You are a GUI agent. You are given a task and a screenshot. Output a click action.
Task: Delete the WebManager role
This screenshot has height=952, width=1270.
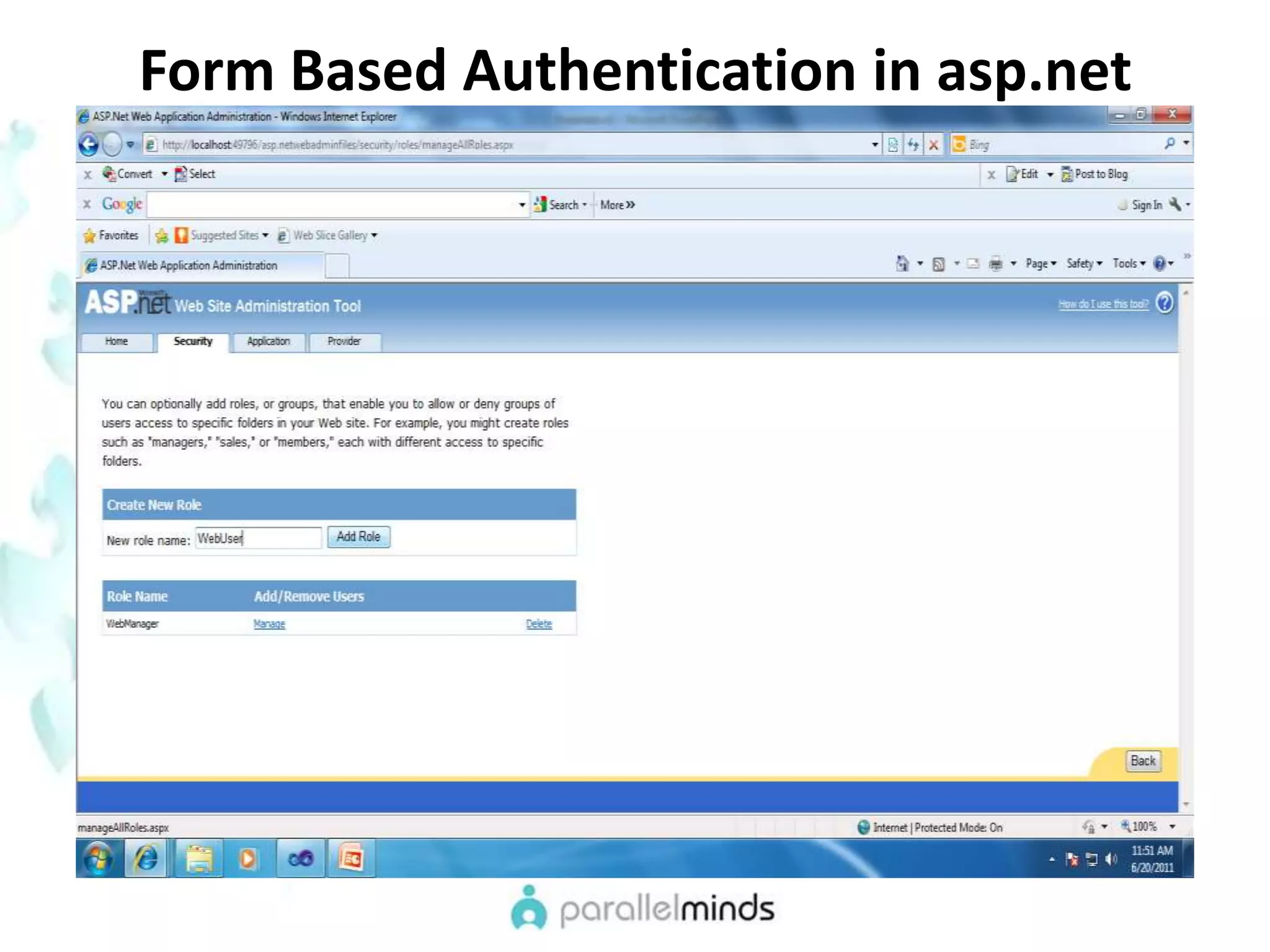click(x=538, y=624)
